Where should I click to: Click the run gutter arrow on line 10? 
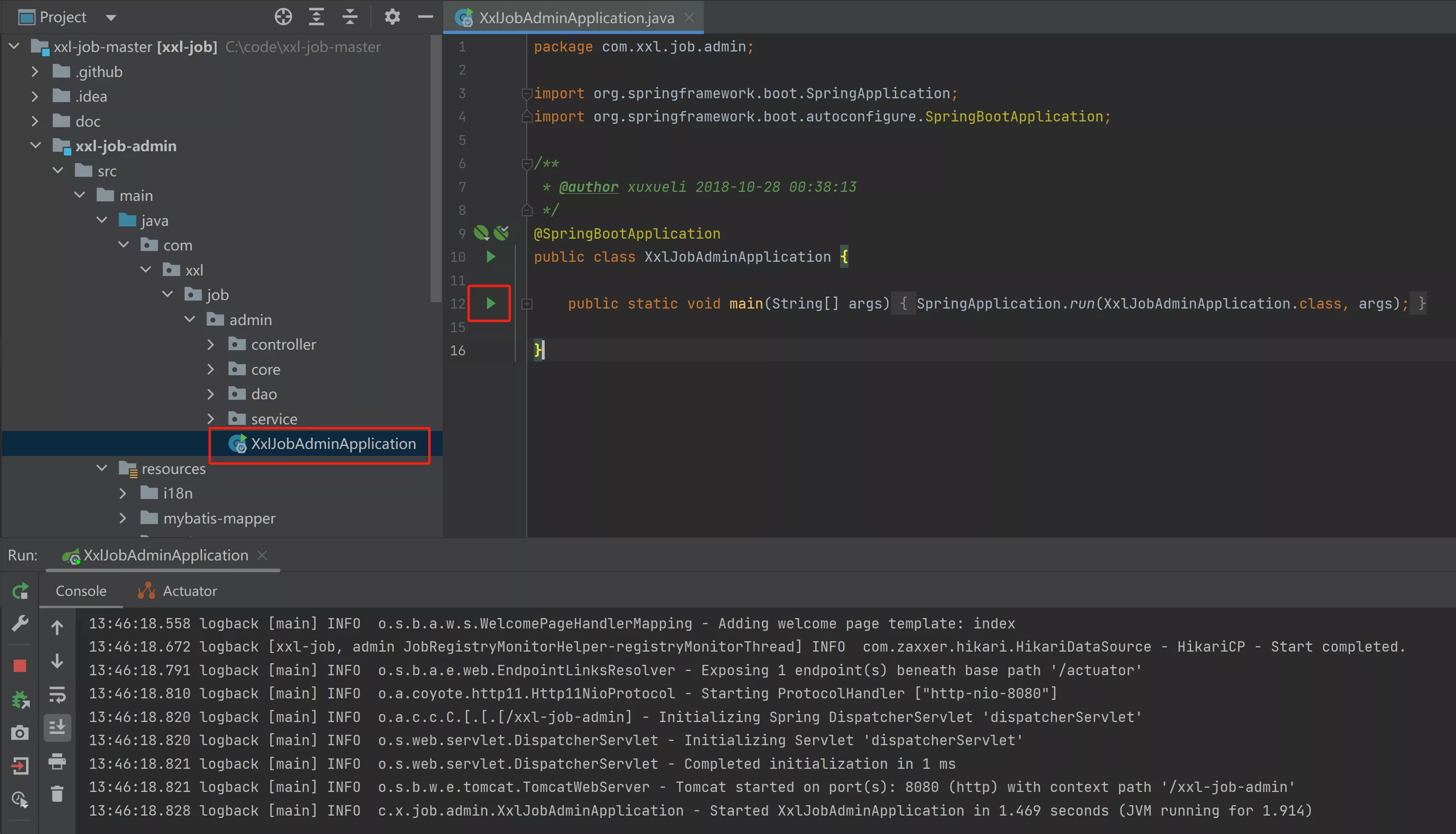point(491,257)
